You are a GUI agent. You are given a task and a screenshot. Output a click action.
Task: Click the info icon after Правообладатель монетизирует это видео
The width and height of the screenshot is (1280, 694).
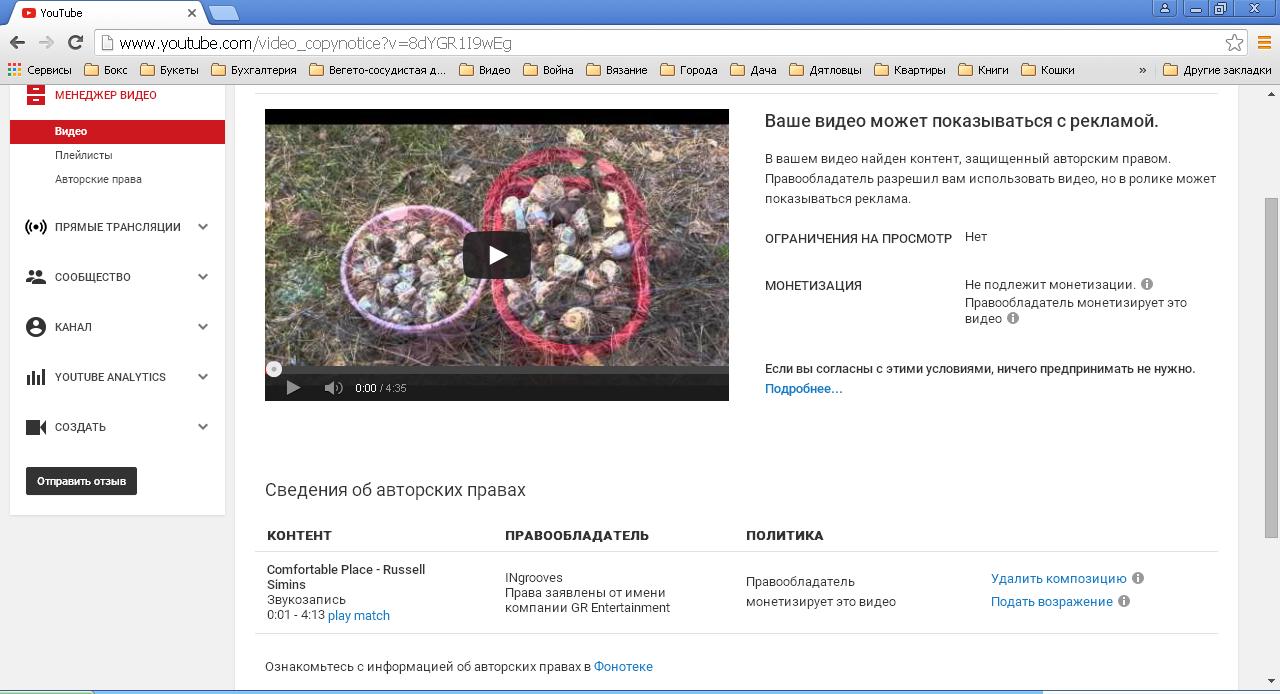tap(1013, 319)
